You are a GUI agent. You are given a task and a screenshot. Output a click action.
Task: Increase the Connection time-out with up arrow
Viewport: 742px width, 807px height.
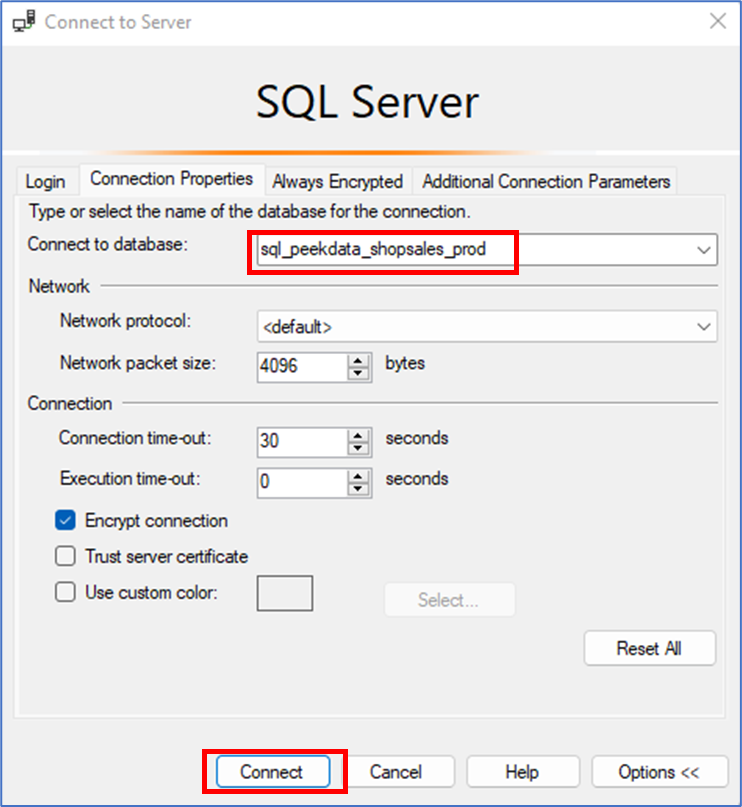[x=358, y=435]
